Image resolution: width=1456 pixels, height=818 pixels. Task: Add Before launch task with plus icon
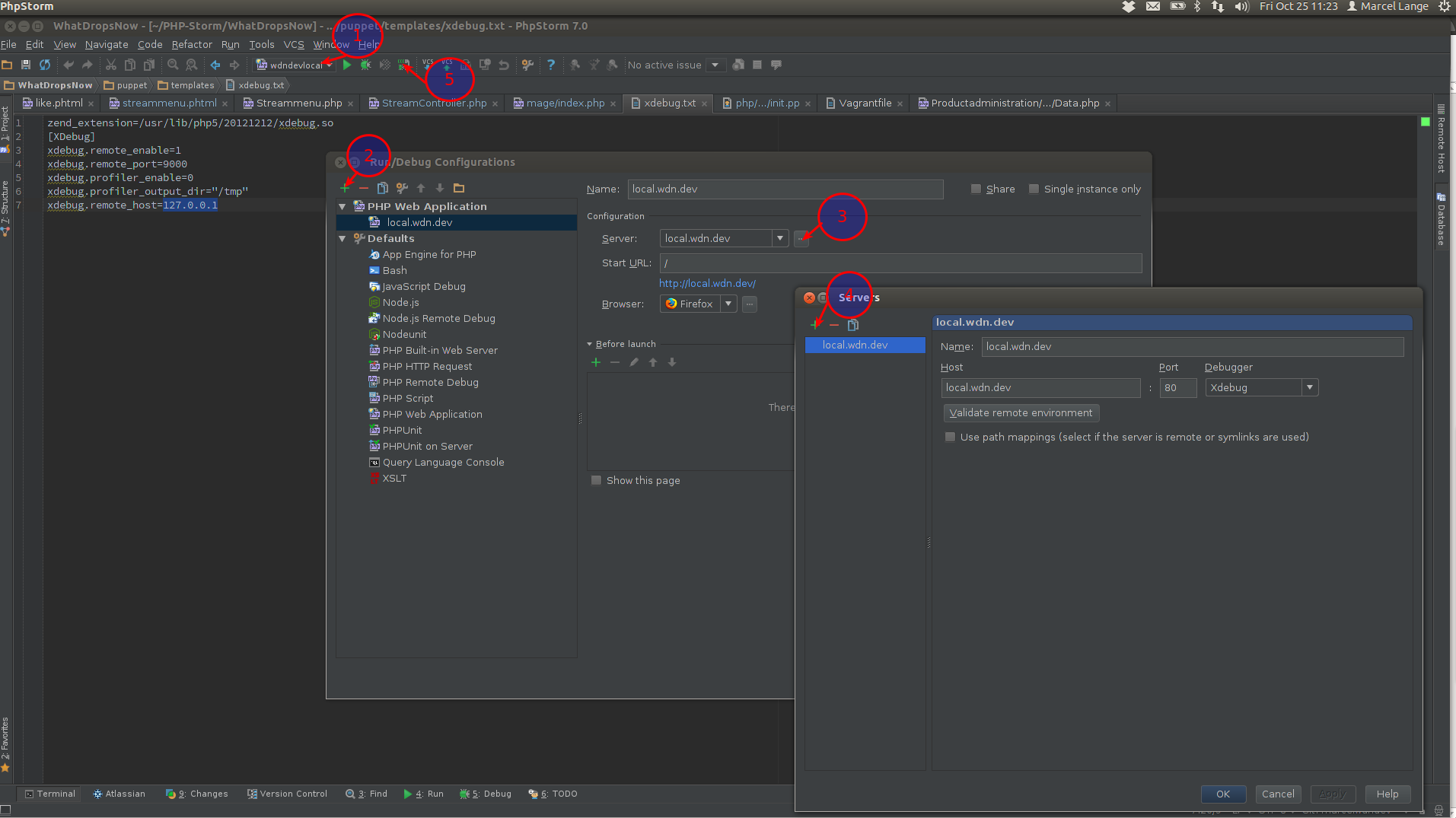tap(596, 362)
